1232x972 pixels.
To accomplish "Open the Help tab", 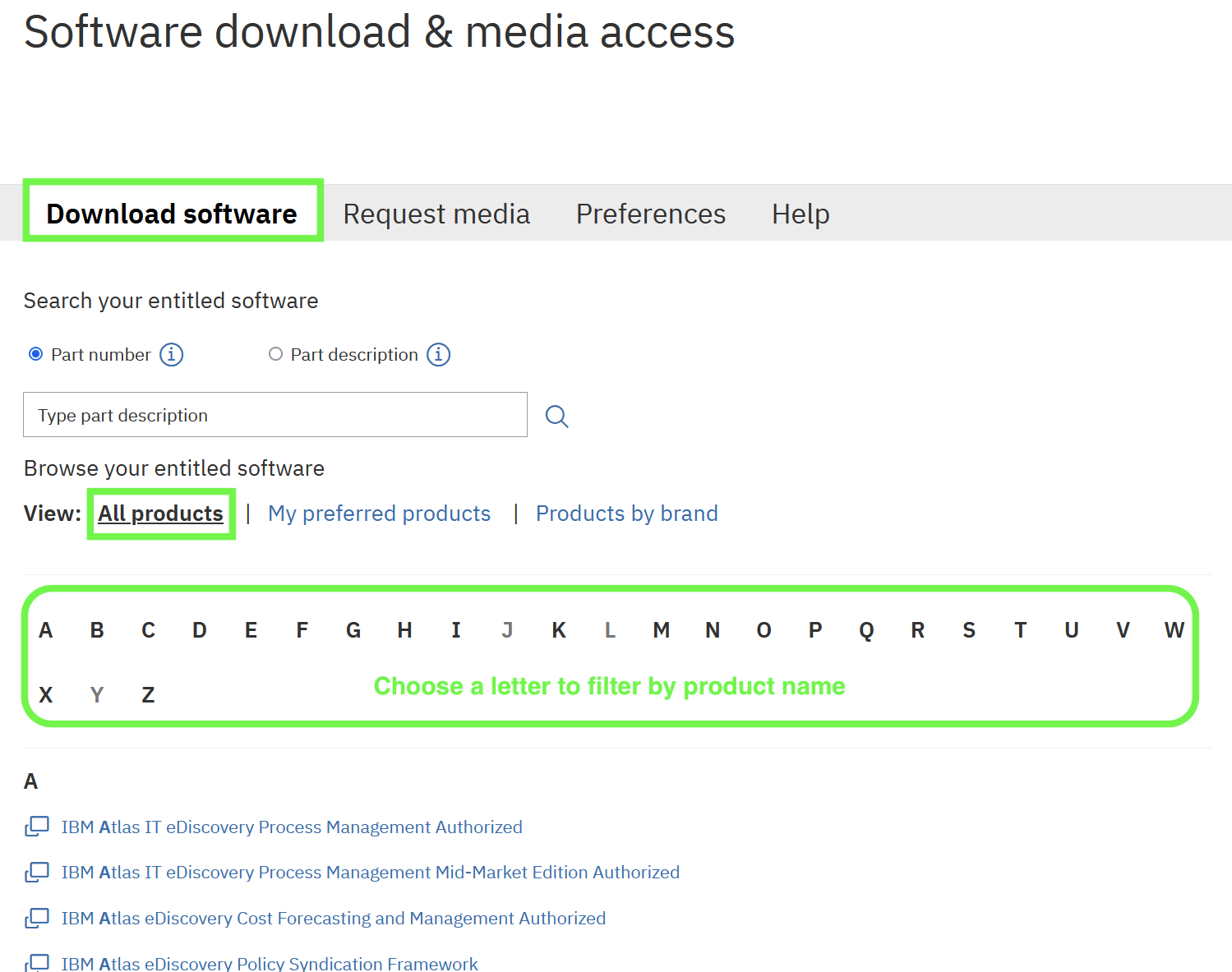I will pos(801,214).
